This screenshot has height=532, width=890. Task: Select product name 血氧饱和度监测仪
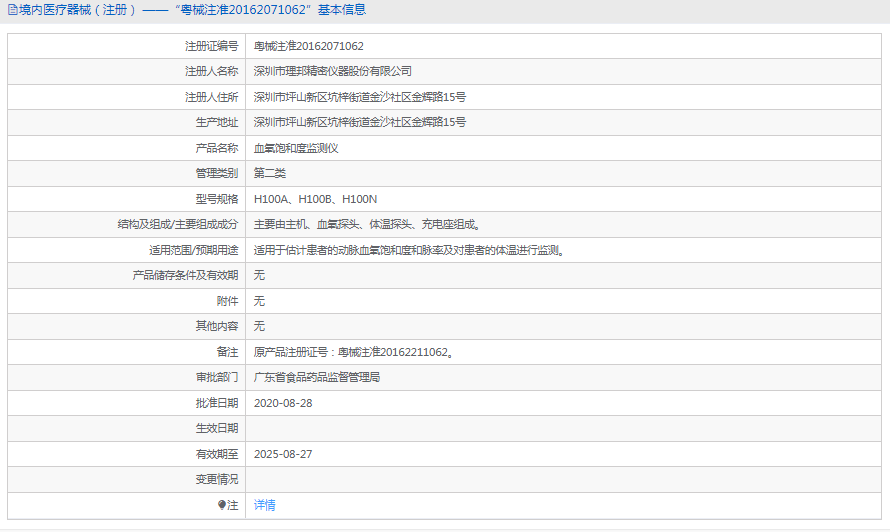(296, 148)
